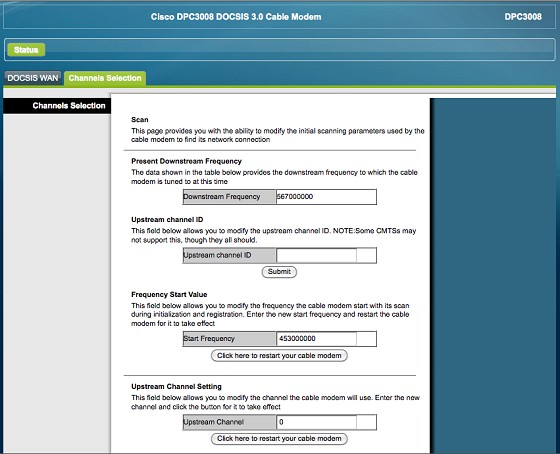This screenshot has width=560, height=454.
Task: Click the Submit button
Action: [x=279, y=272]
